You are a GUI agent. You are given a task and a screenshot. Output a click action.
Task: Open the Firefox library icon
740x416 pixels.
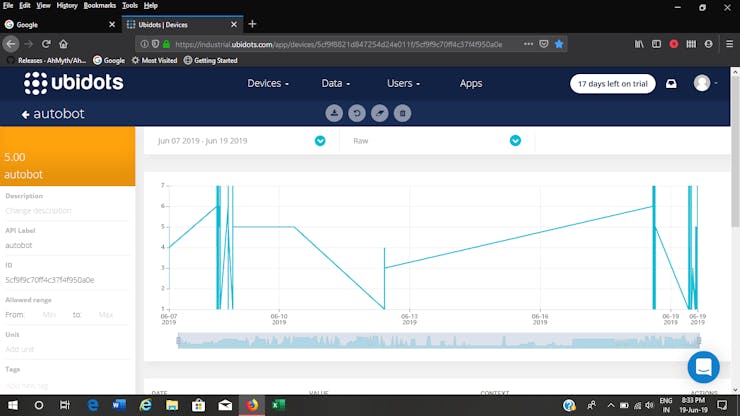pos(639,44)
